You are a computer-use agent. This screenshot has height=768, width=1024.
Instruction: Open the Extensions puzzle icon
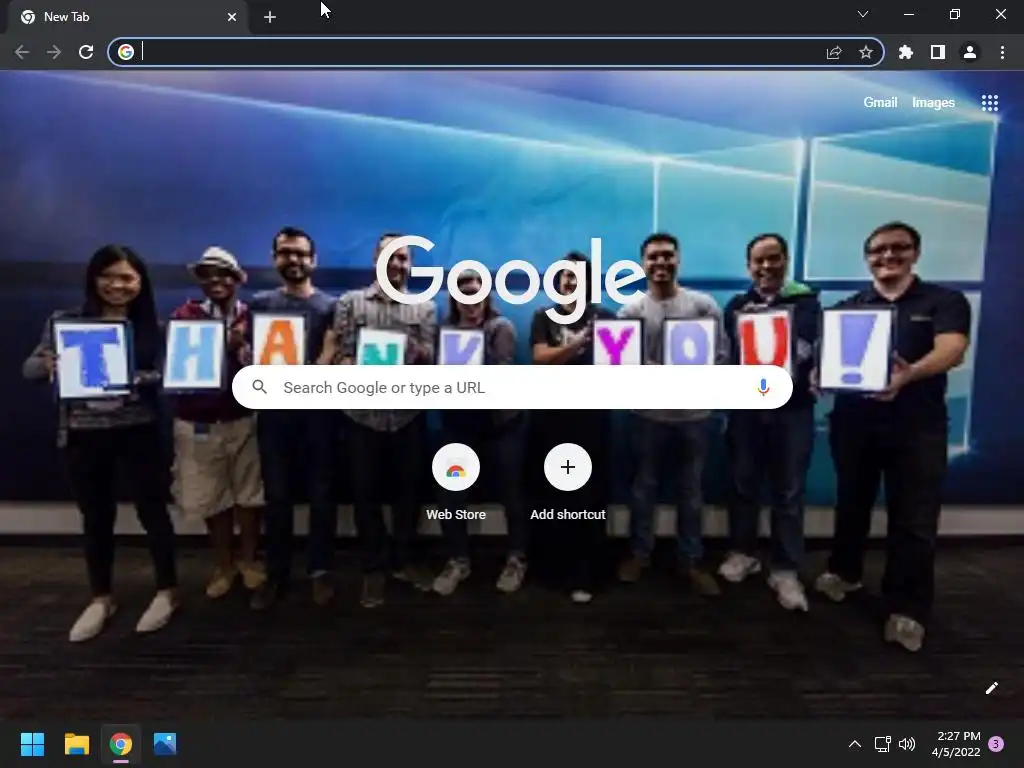point(906,52)
